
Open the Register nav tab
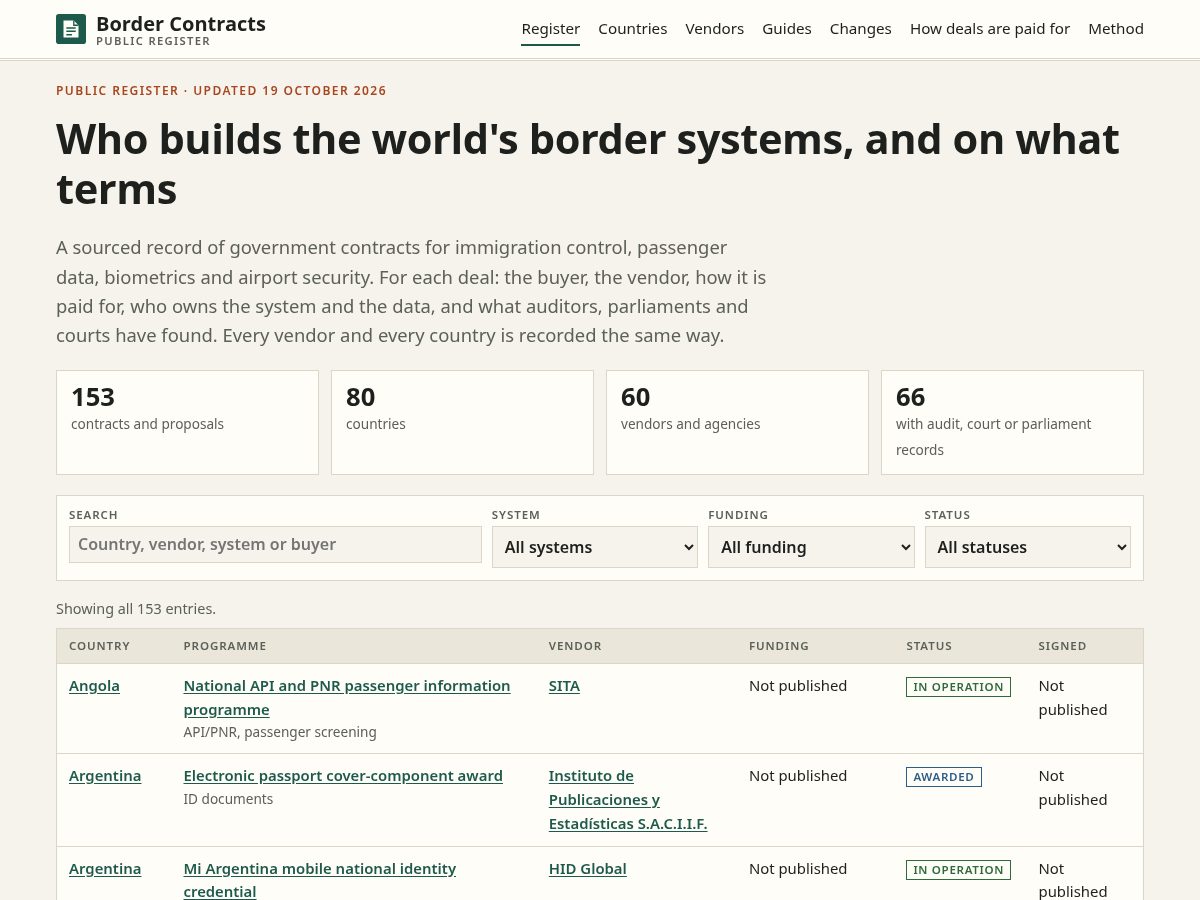tap(551, 29)
